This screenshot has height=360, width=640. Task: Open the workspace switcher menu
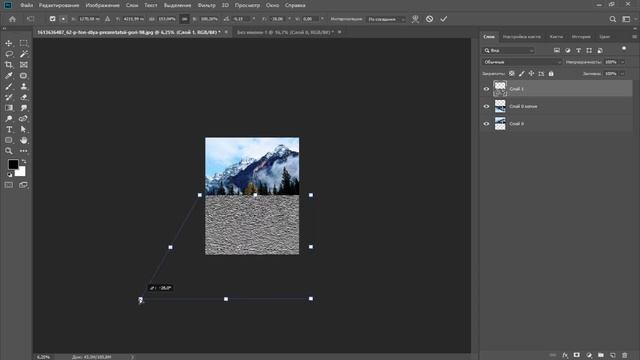click(626, 19)
